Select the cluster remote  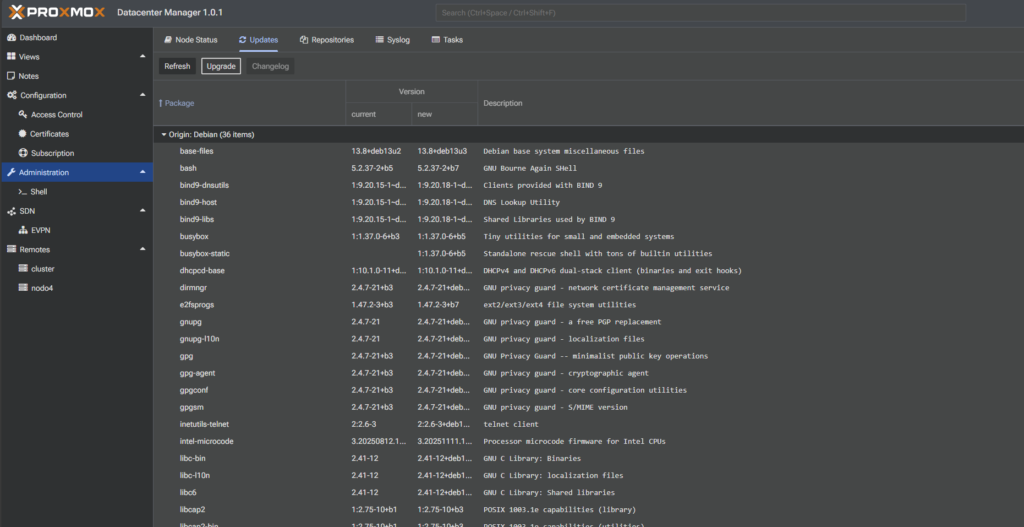(76, 268)
